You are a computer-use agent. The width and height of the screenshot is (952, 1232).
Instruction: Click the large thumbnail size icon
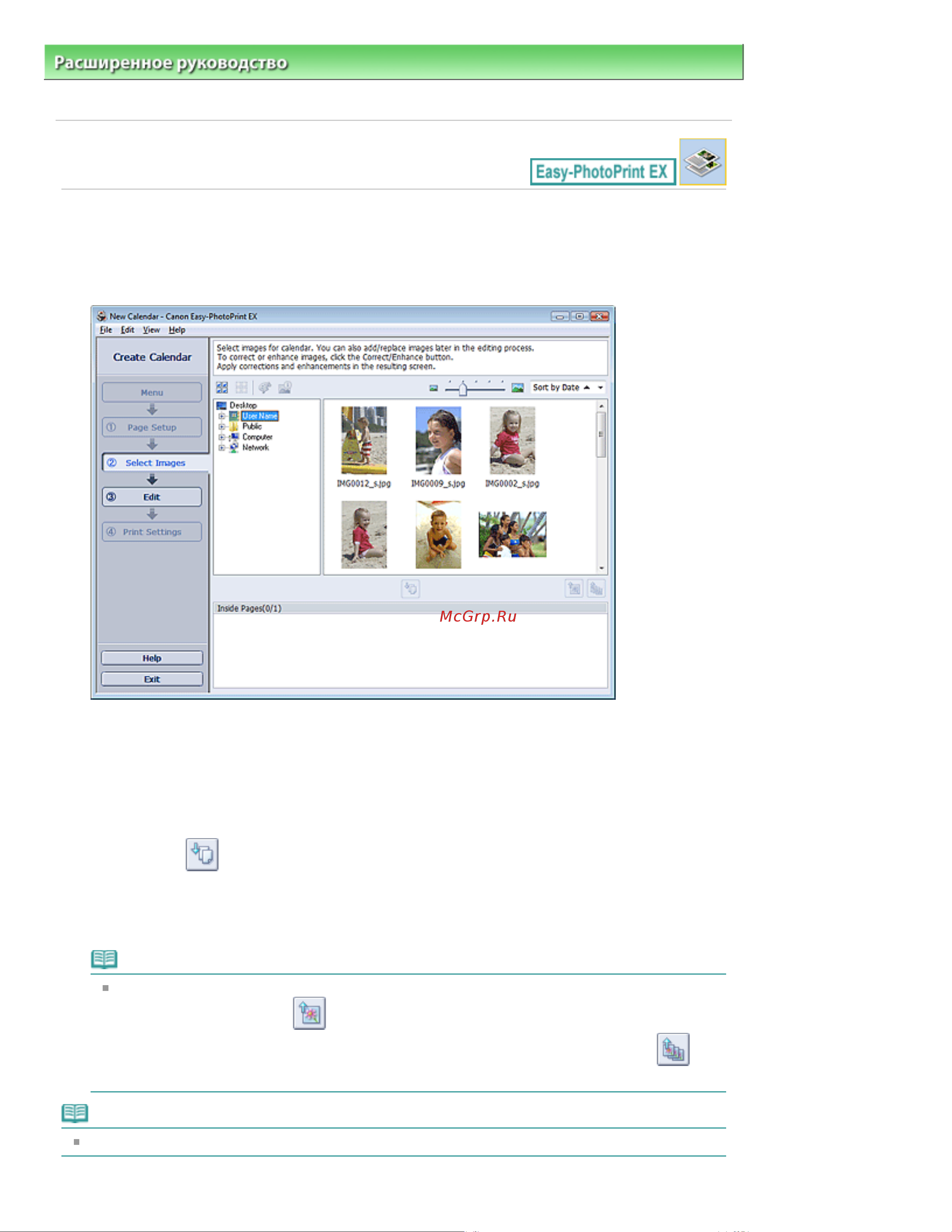coord(517,388)
